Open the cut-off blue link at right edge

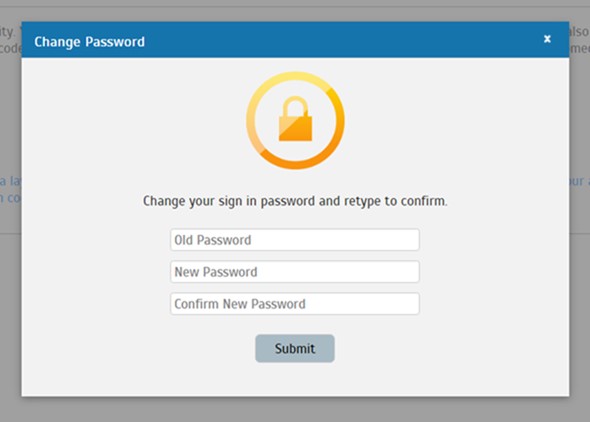pos(579,181)
